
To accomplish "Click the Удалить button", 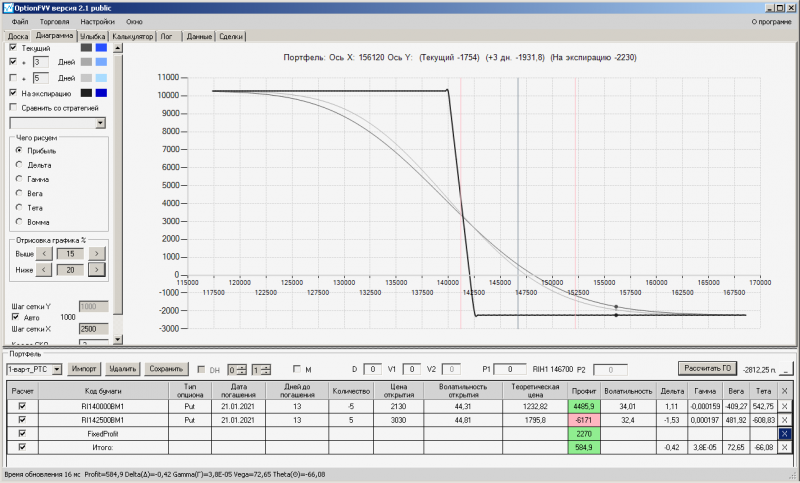I will 122,369.
